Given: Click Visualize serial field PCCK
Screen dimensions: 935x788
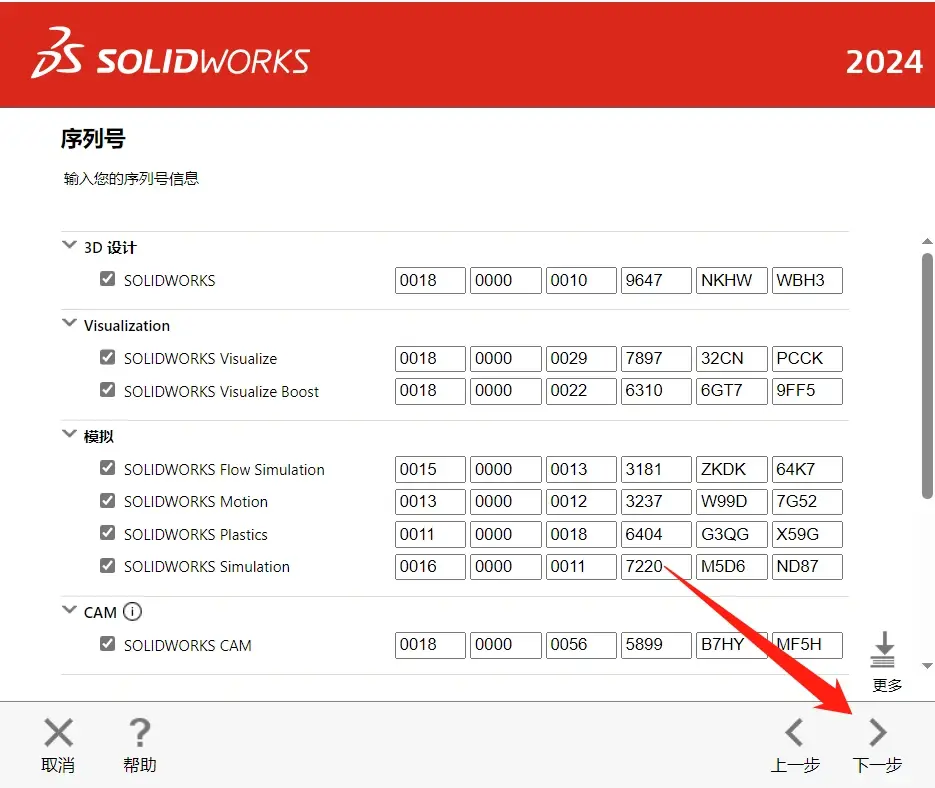Looking at the screenshot, I should pyautogui.click(x=807, y=359).
